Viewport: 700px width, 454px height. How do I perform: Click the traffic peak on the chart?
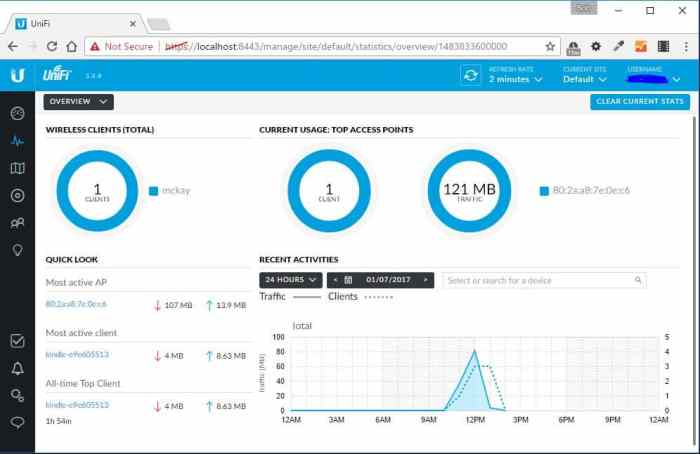[x=475, y=351]
